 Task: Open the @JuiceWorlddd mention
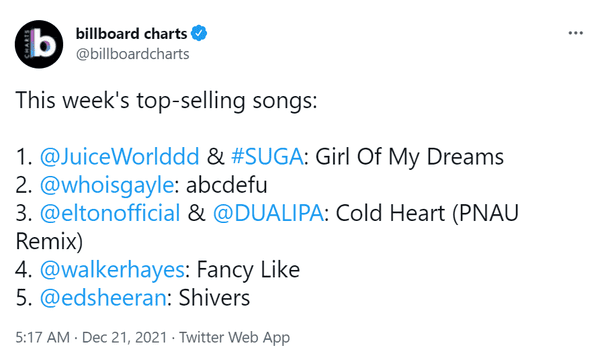point(120,157)
